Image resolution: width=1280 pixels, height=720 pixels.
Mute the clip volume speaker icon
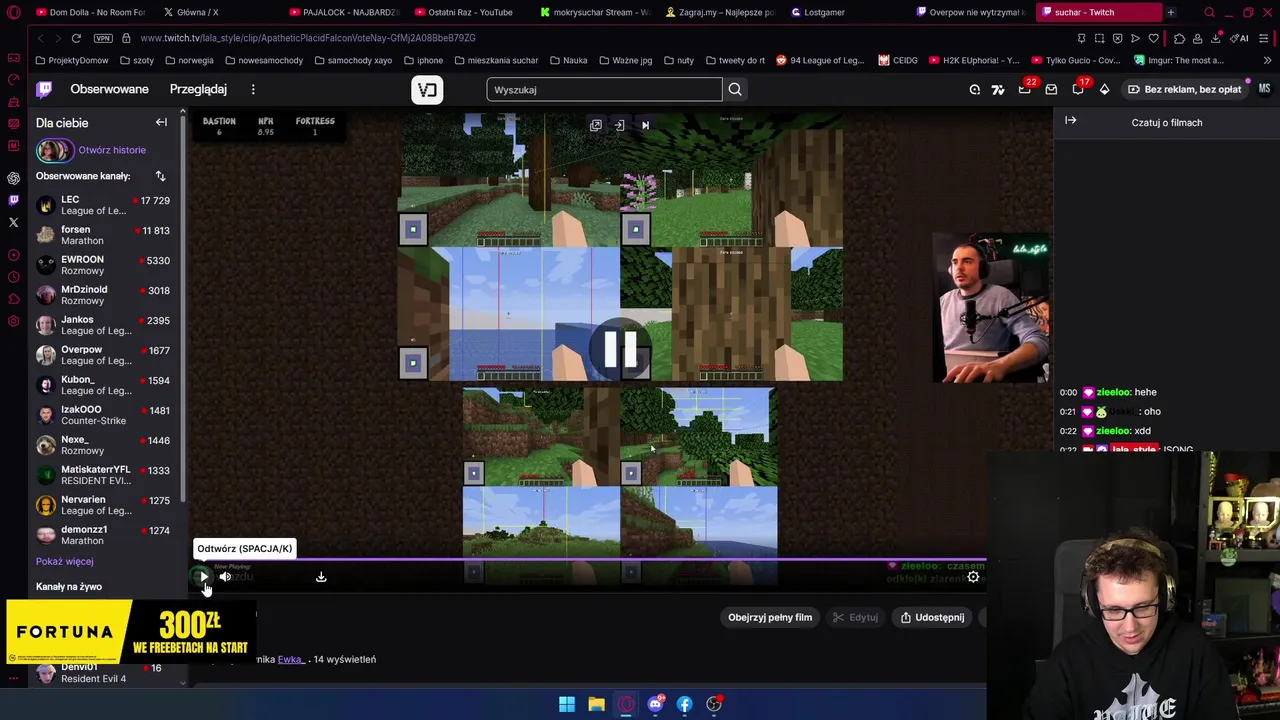click(225, 577)
